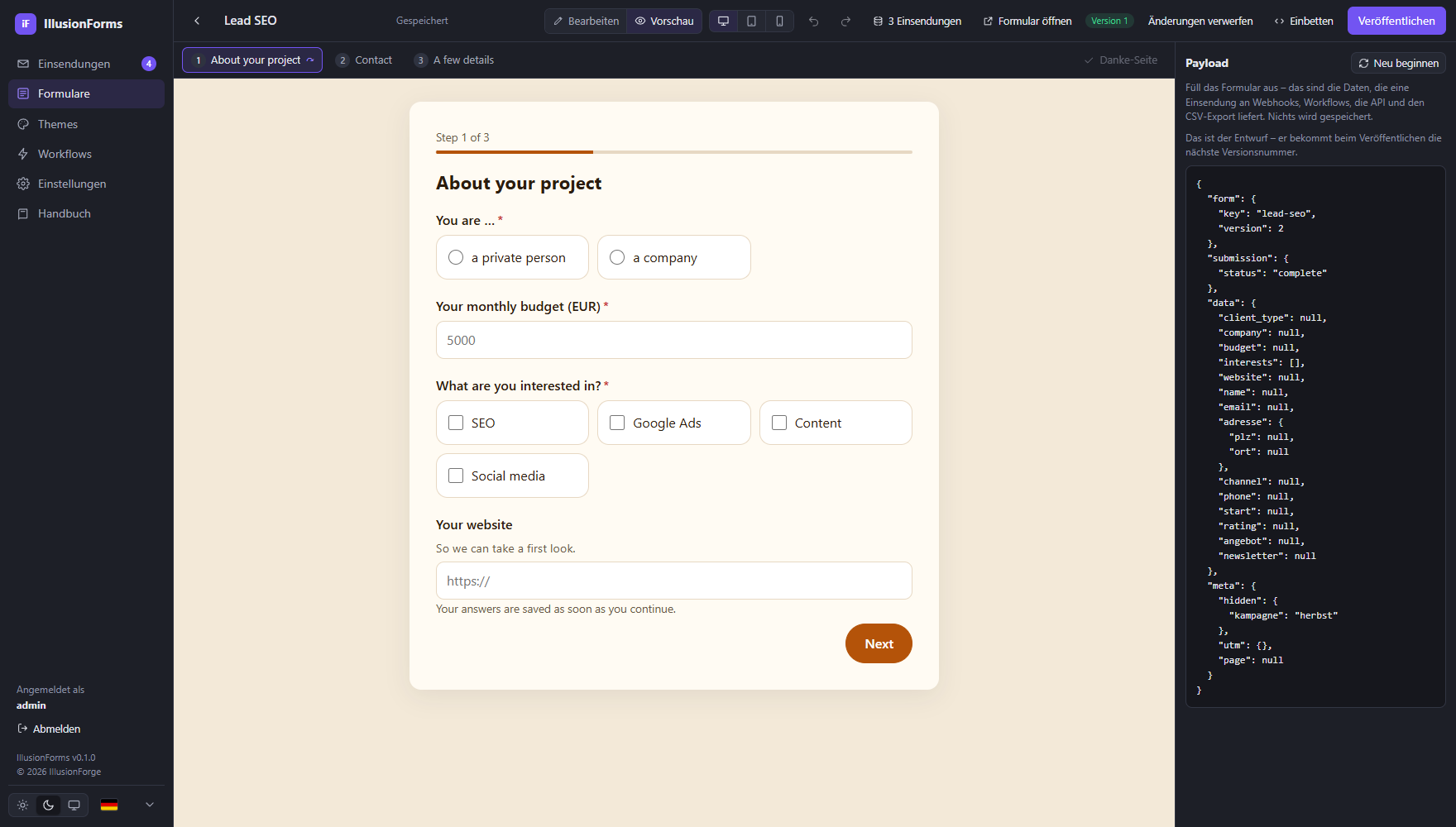Click the Version 1 badge
The height and width of the screenshot is (827, 1456).
(1109, 21)
